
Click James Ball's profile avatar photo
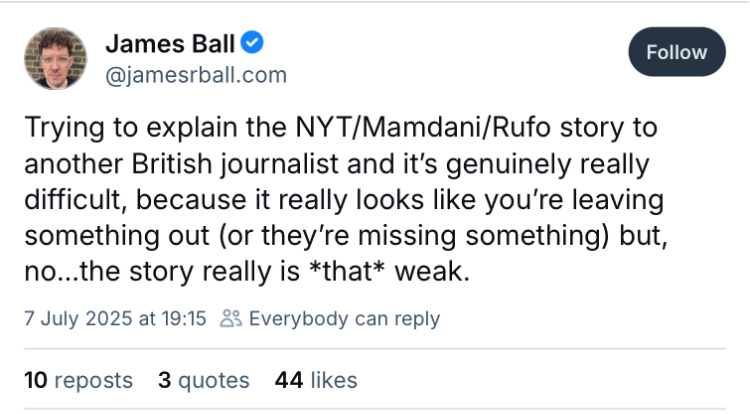coord(53,60)
